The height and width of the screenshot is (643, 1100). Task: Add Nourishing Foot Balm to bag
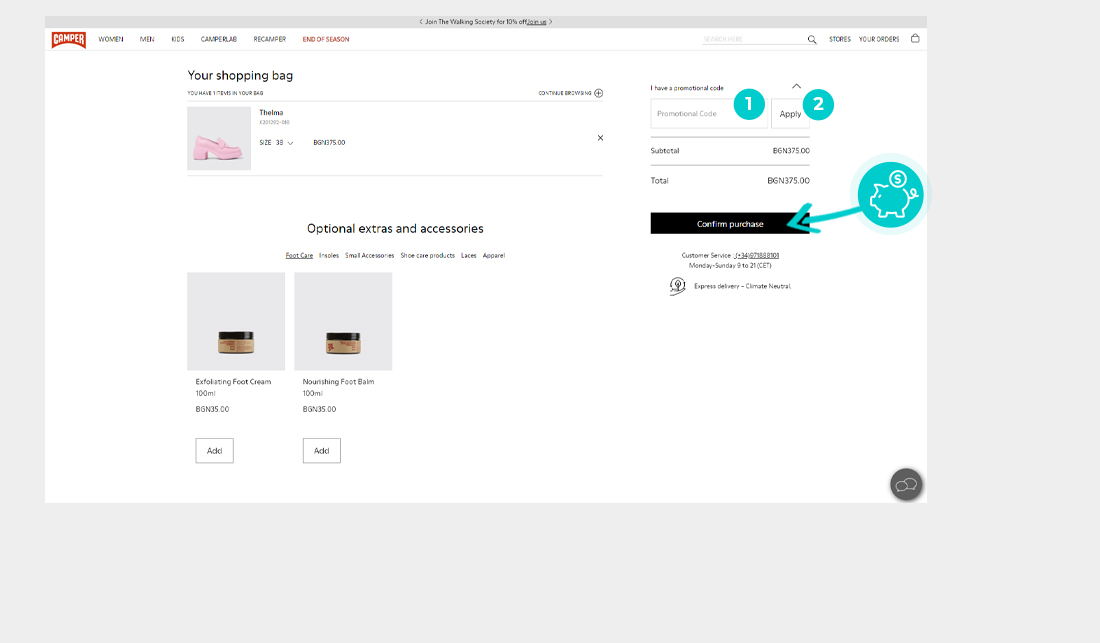(x=321, y=451)
